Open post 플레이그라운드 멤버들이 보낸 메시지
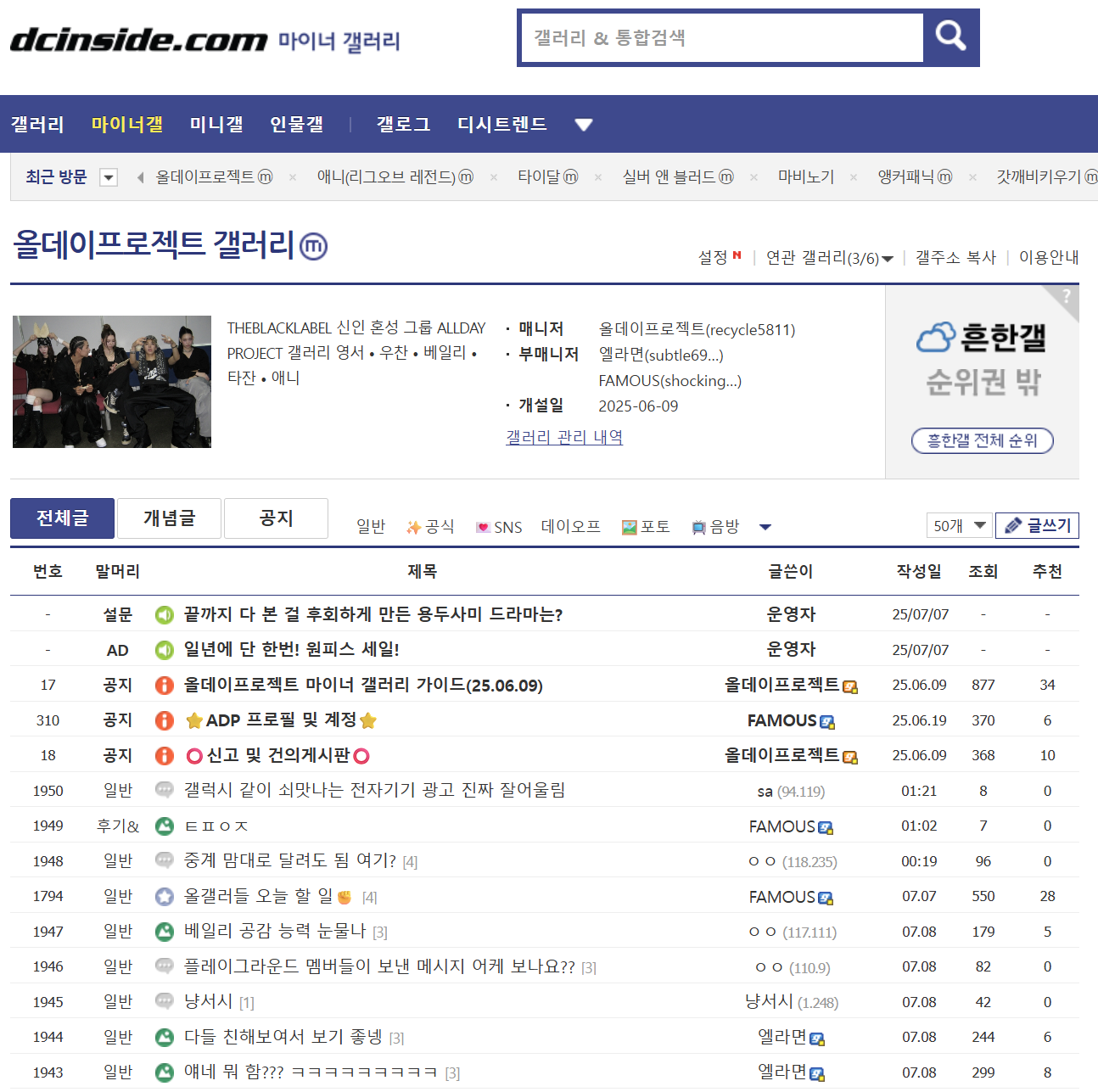This screenshot has width=1098, height=1092. [x=379, y=966]
